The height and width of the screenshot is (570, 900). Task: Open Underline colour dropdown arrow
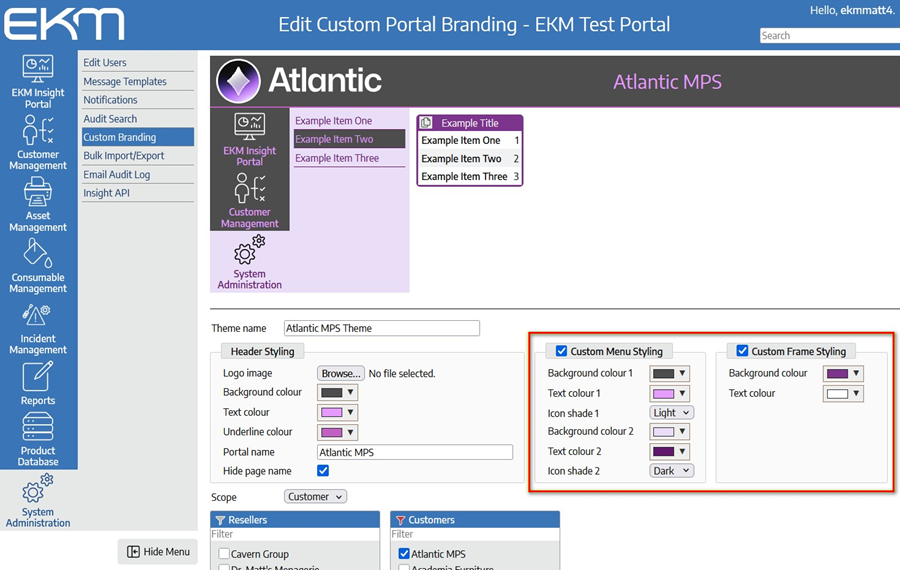[x=350, y=432]
